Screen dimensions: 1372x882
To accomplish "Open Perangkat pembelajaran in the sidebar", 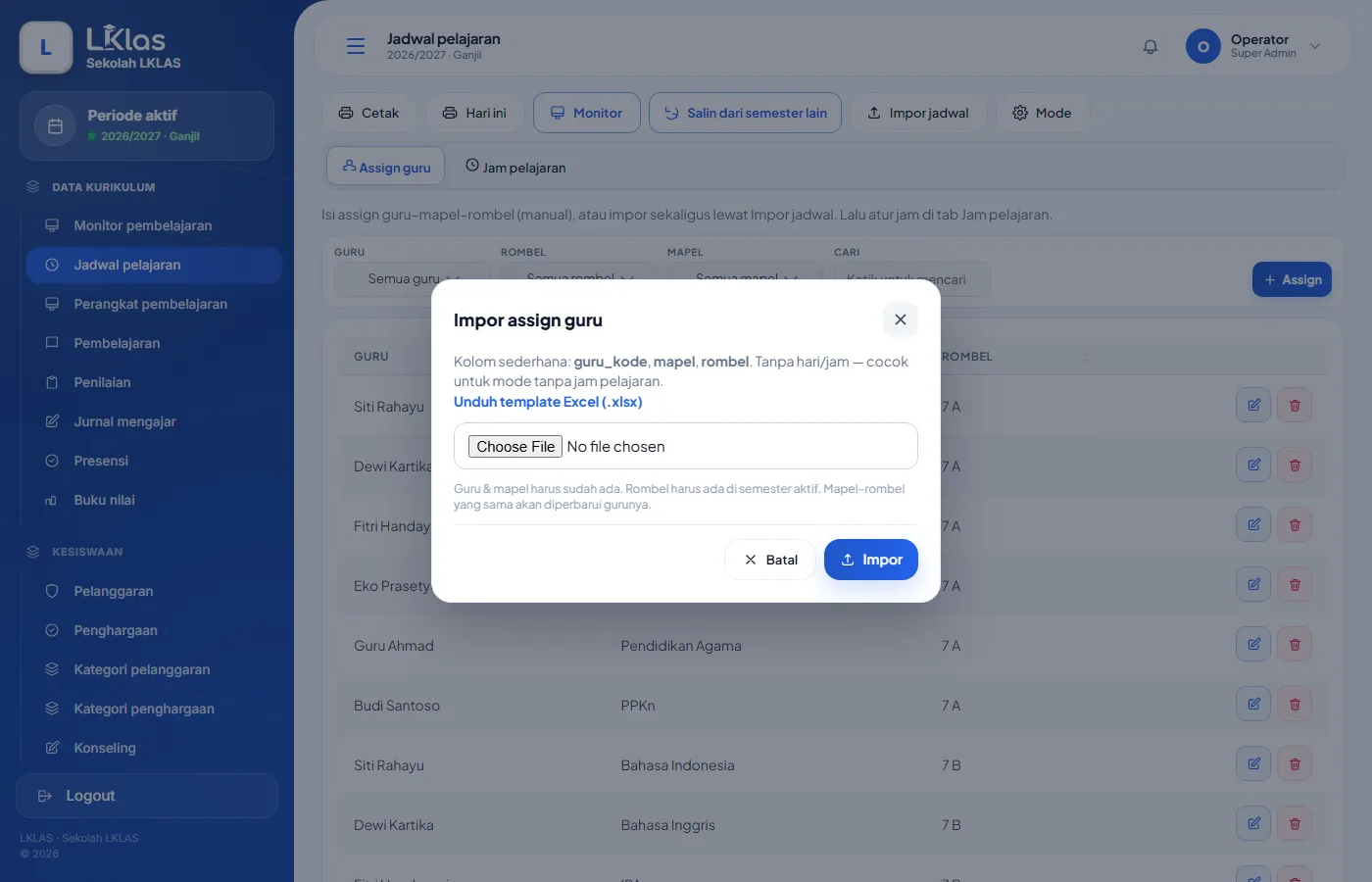I will pos(154,304).
